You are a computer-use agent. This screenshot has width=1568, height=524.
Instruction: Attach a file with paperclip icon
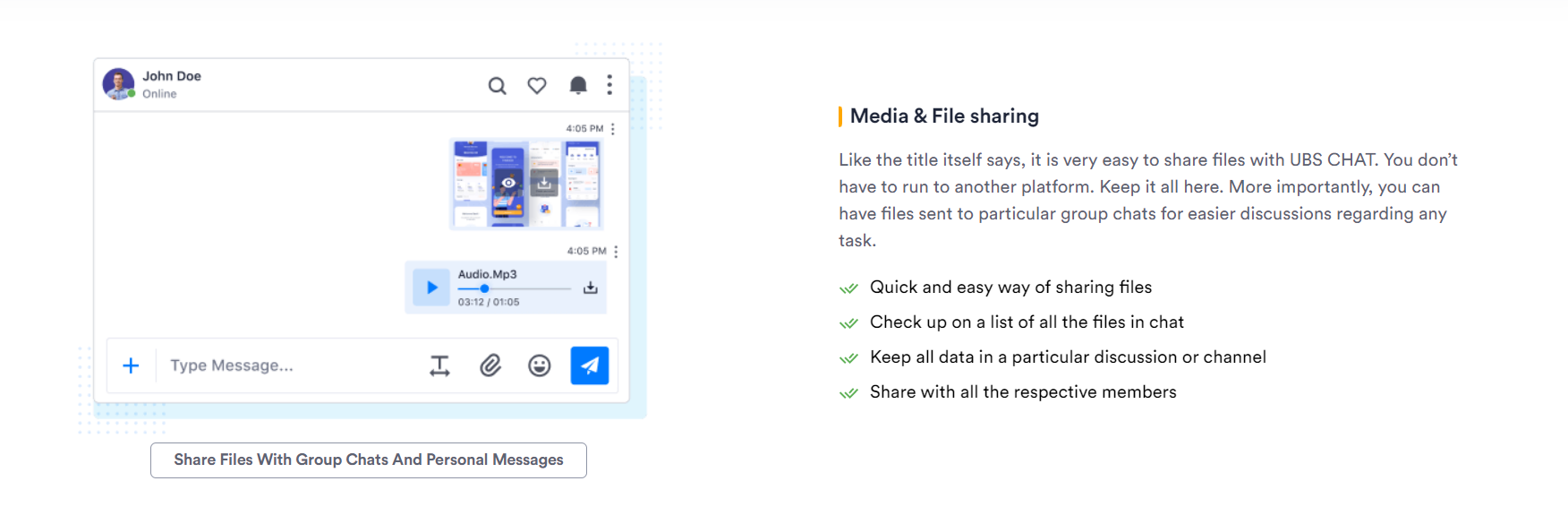[490, 365]
